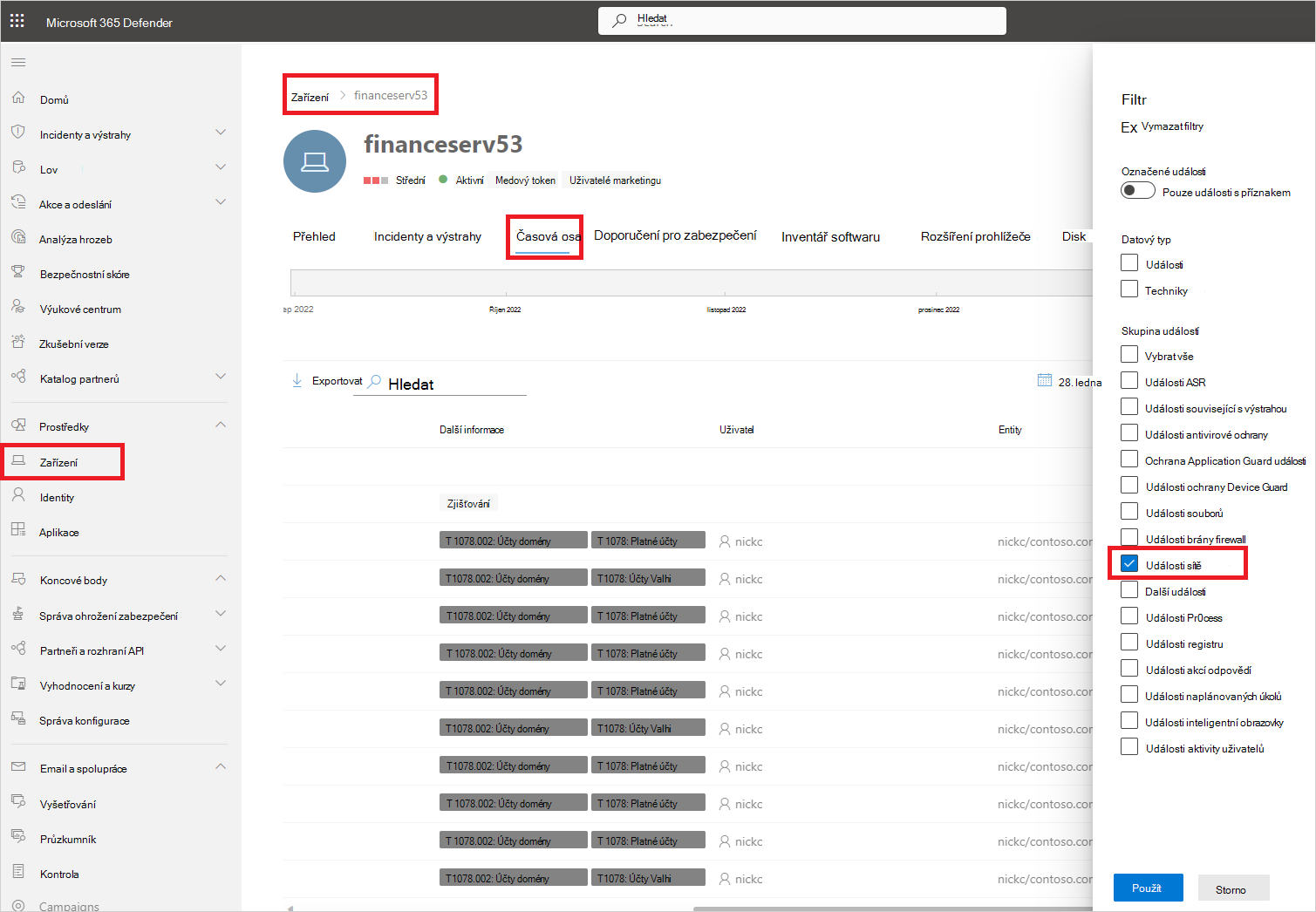Click the Exportovat button label

(x=337, y=381)
